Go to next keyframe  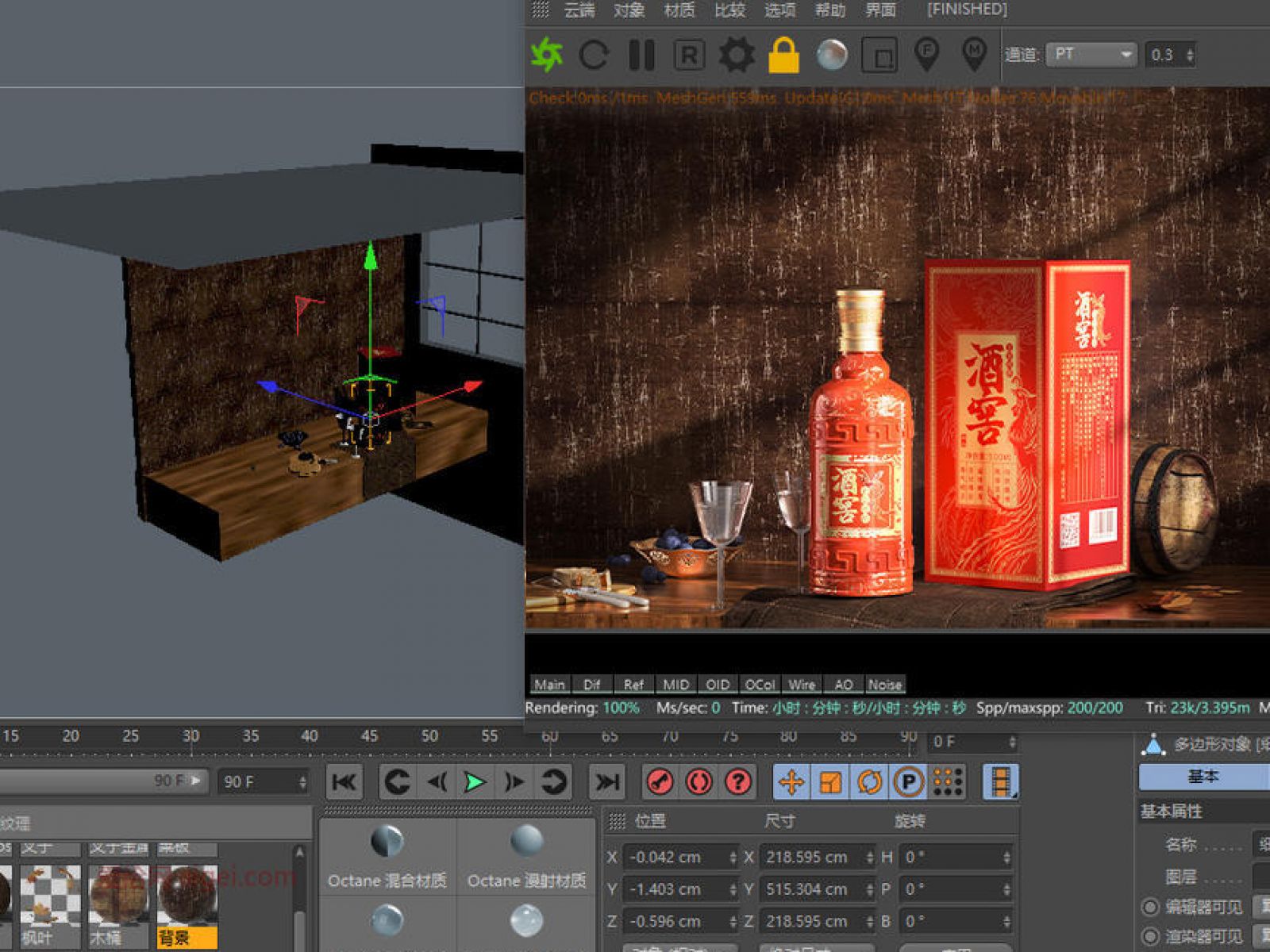[553, 782]
